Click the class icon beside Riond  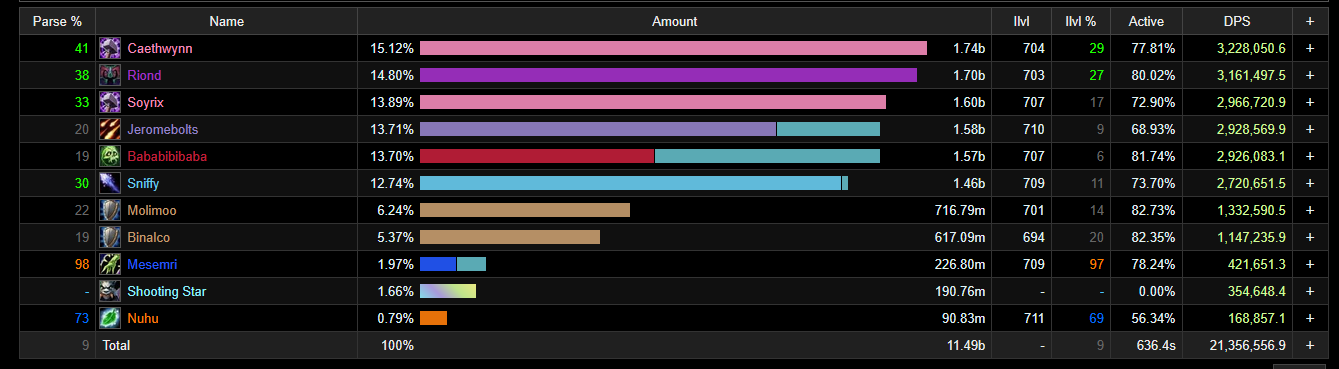[x=110, y=75]
